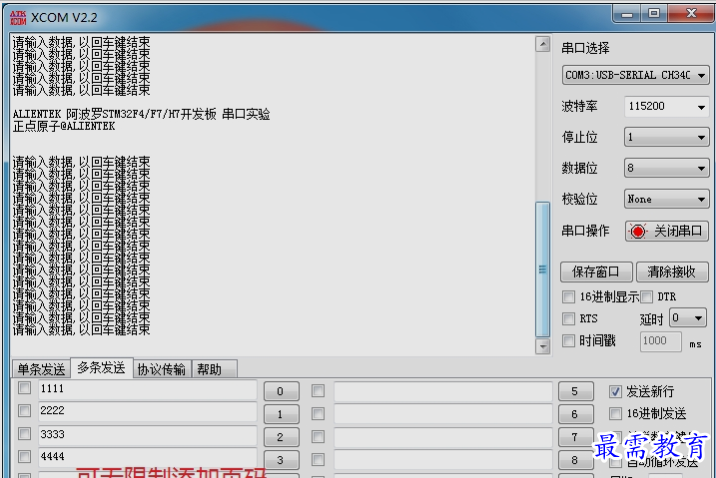This screenshot has height=478, width=716.
Task: Enable the 时间戳 timestamp checkbox
Action: (x=569, y=340)
